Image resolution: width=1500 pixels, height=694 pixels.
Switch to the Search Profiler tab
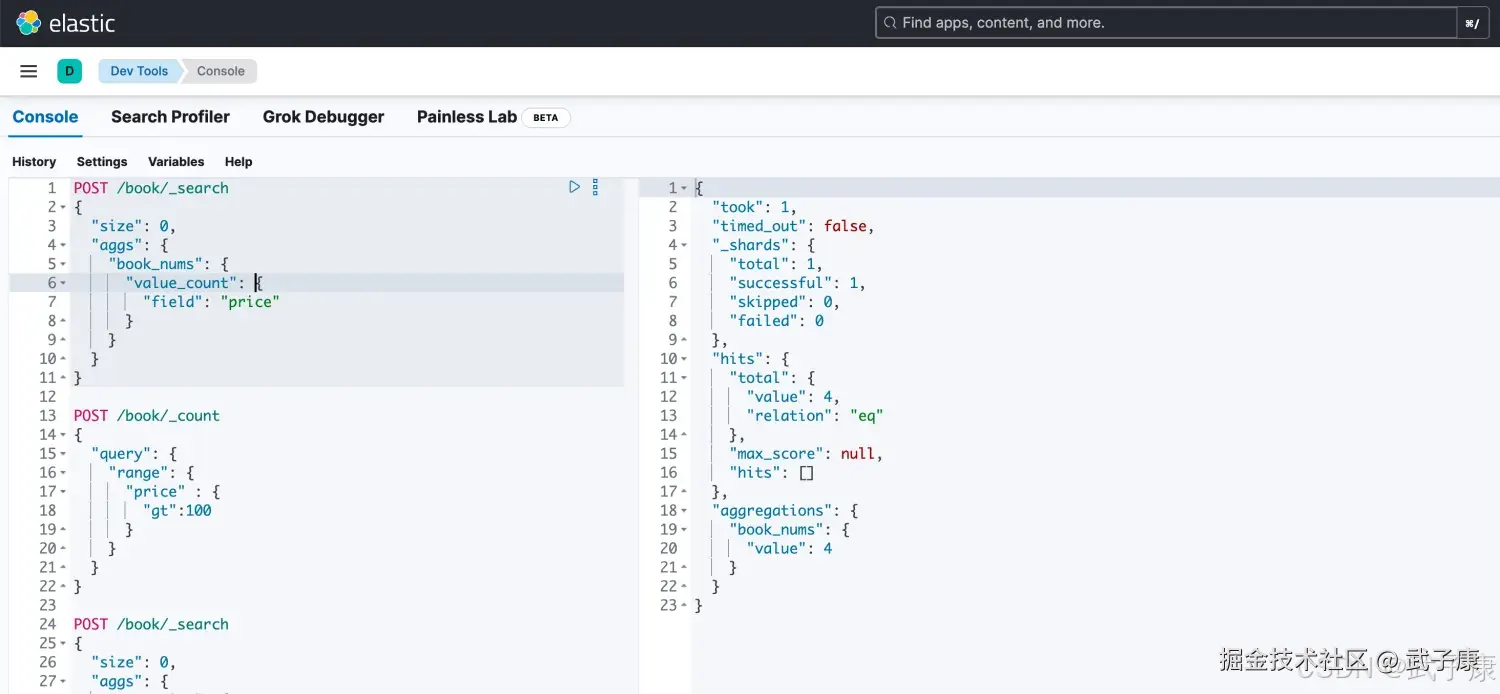170,117
